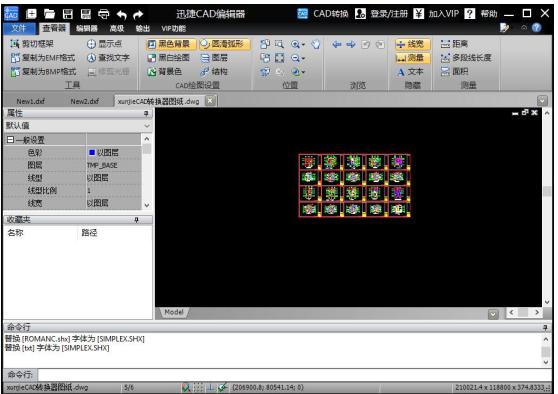Image resolution: width=558 pixels, height=394 pixels.
Task: Open a file with the folder icon
Action: coord(49,14)
